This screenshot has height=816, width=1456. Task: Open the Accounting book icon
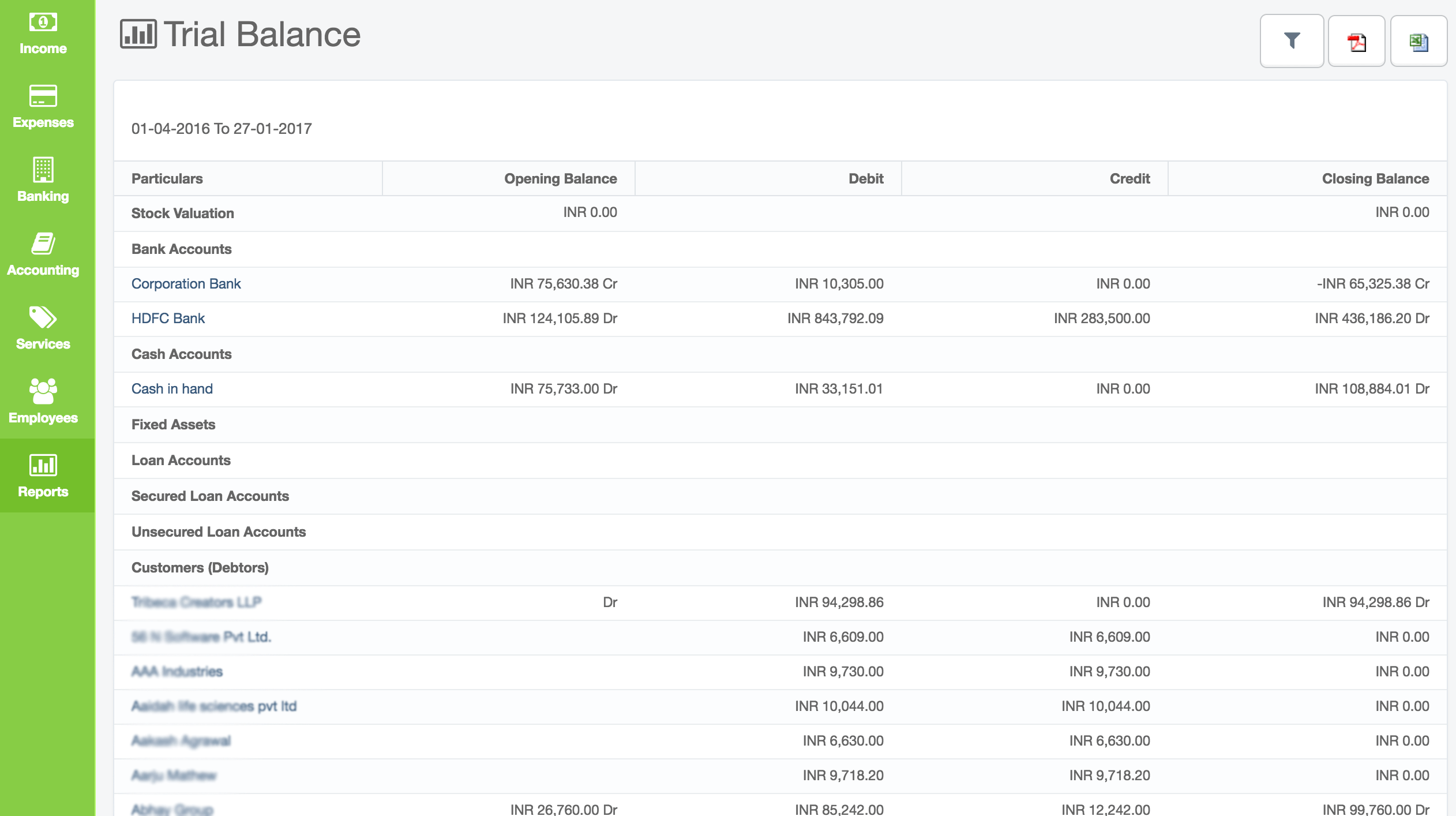tap(43, 244)
